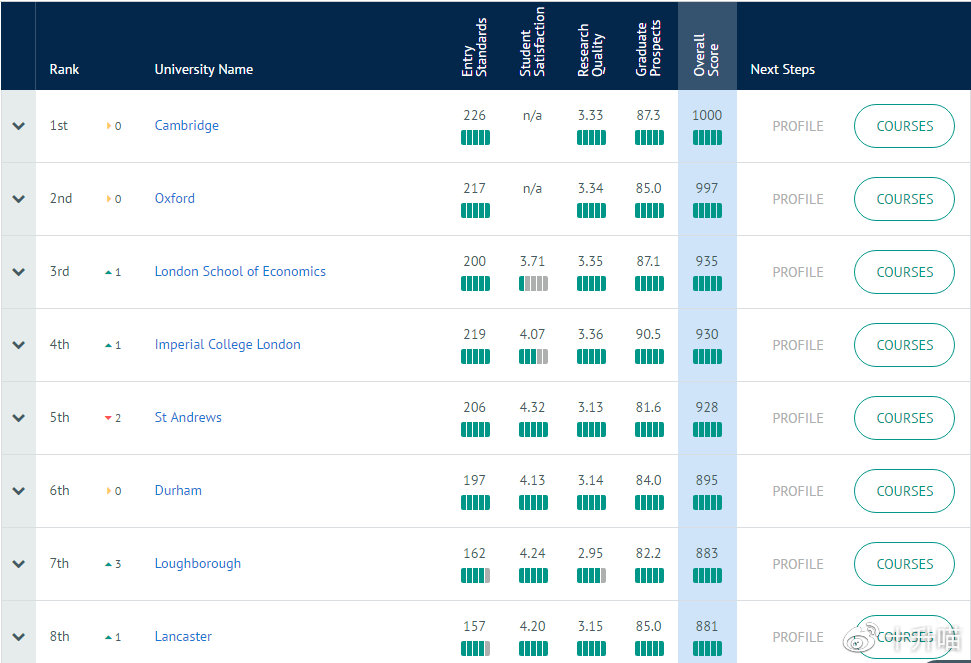Image resolution: width=971 pixels, height=663 pixels.
Task: Click Cambridge's overall score of 1000
Action: [x=707, y=116]
